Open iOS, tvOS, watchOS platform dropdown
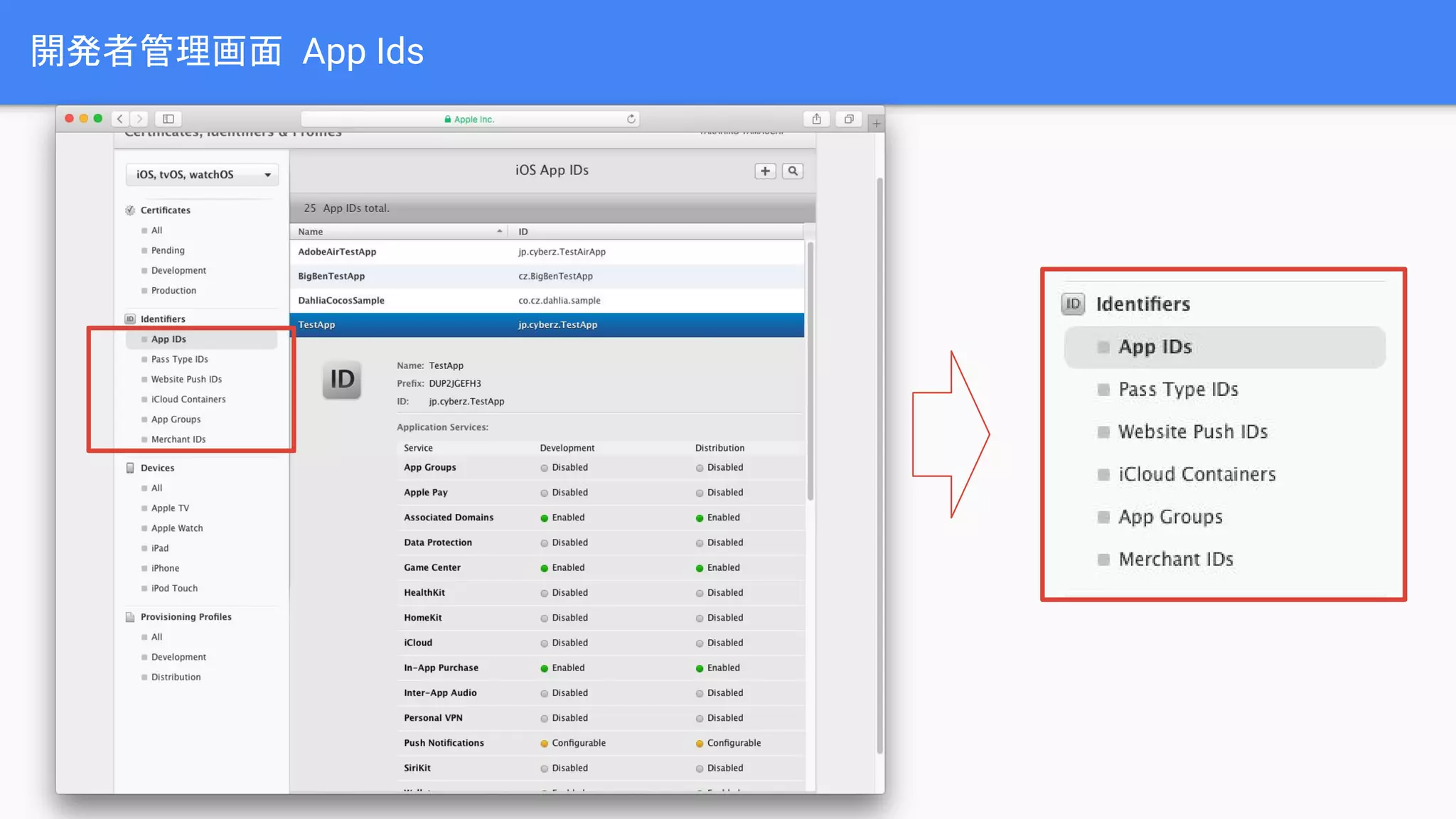The image size is (1456, 819). pyautogui.click(x=202, y=175)
